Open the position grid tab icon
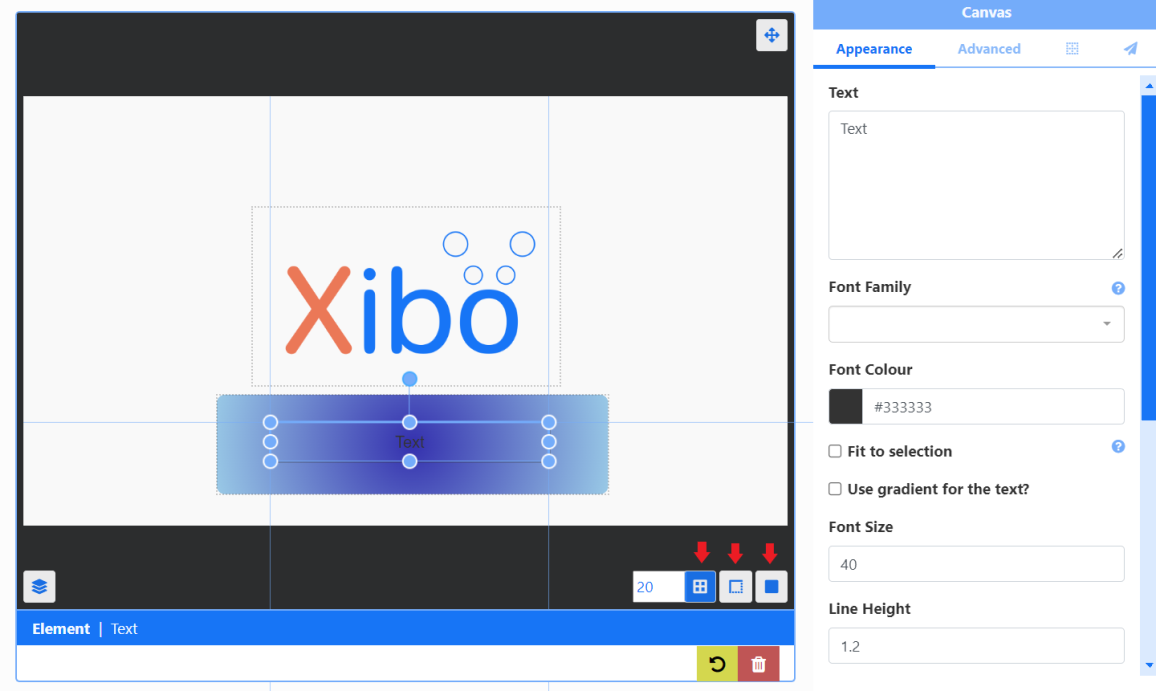This screenshot has width=1156, height=691. (1072, 49)
